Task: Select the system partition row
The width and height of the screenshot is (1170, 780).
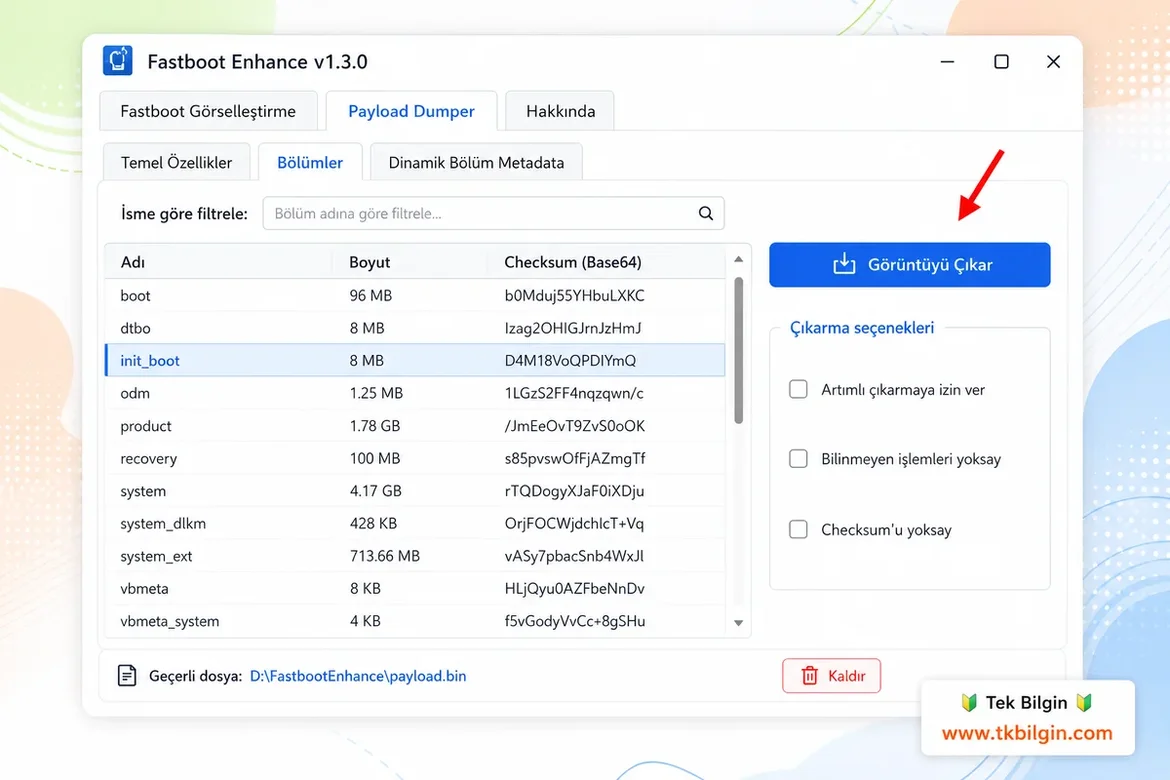Action: point(415,490)
